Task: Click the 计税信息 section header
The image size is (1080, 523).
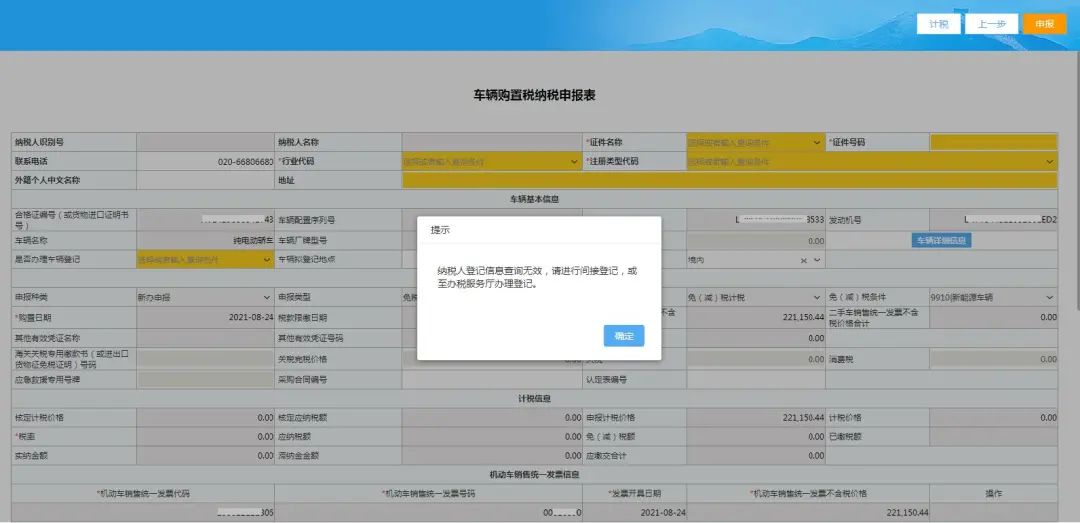Action: pos(534,398)
